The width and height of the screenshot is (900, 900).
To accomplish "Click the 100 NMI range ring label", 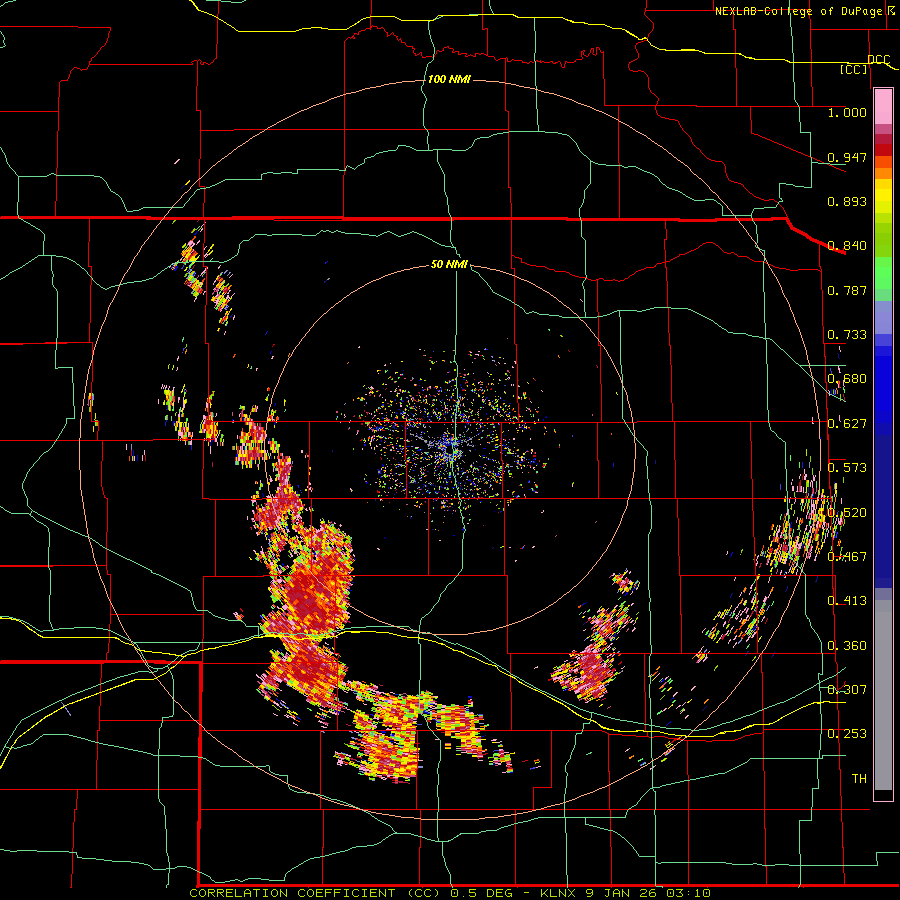I will [x=449, y=79].
